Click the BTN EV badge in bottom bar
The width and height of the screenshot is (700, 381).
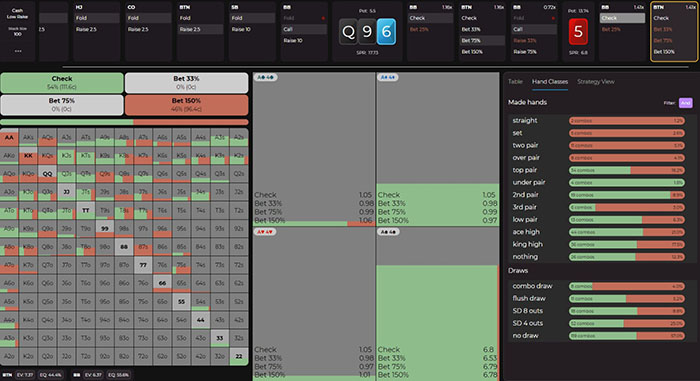pos(25,375)
